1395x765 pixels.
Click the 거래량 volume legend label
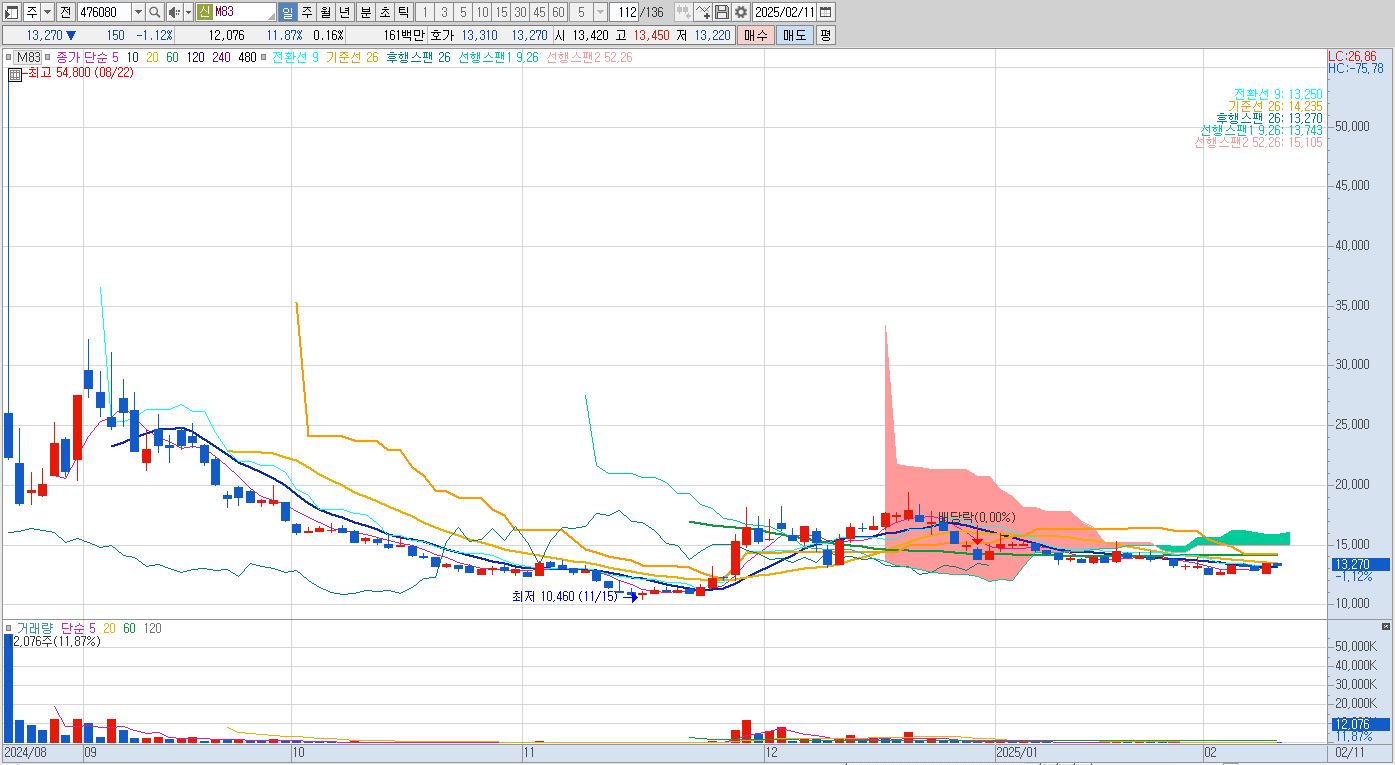36,628
